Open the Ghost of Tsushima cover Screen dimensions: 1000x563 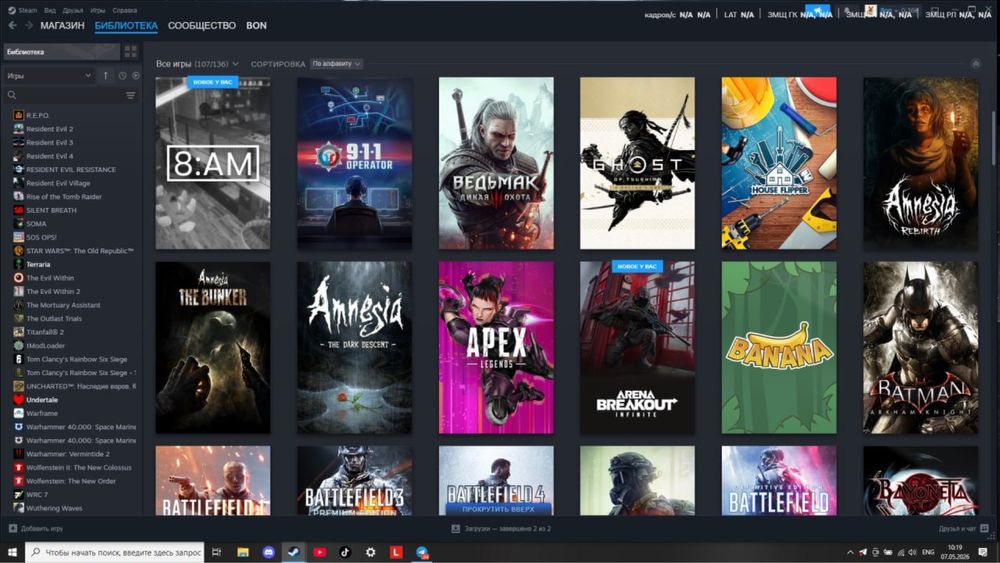(x=638, y=163)
